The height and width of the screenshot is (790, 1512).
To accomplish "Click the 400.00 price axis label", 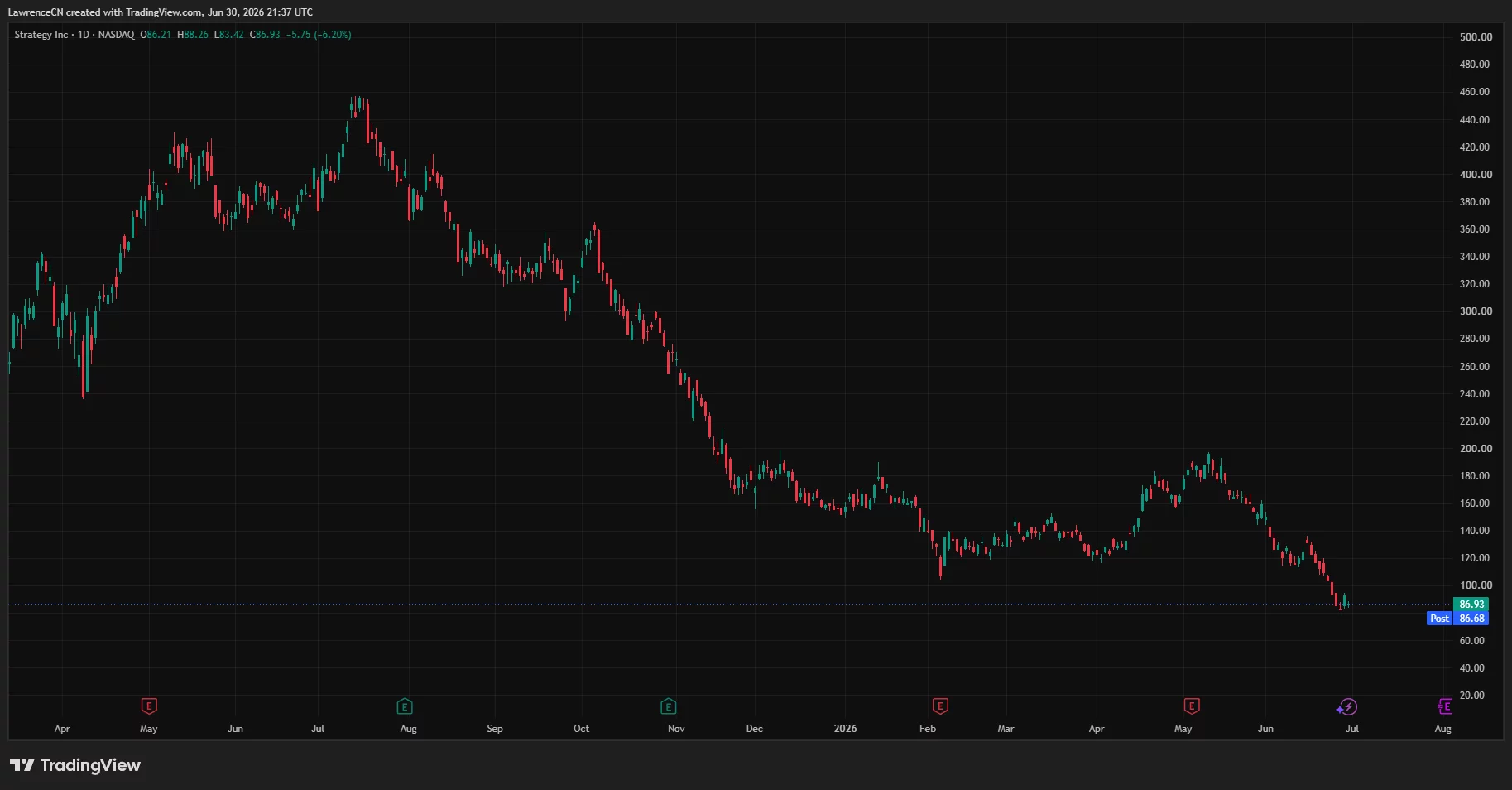I will tap(1476, 175).
